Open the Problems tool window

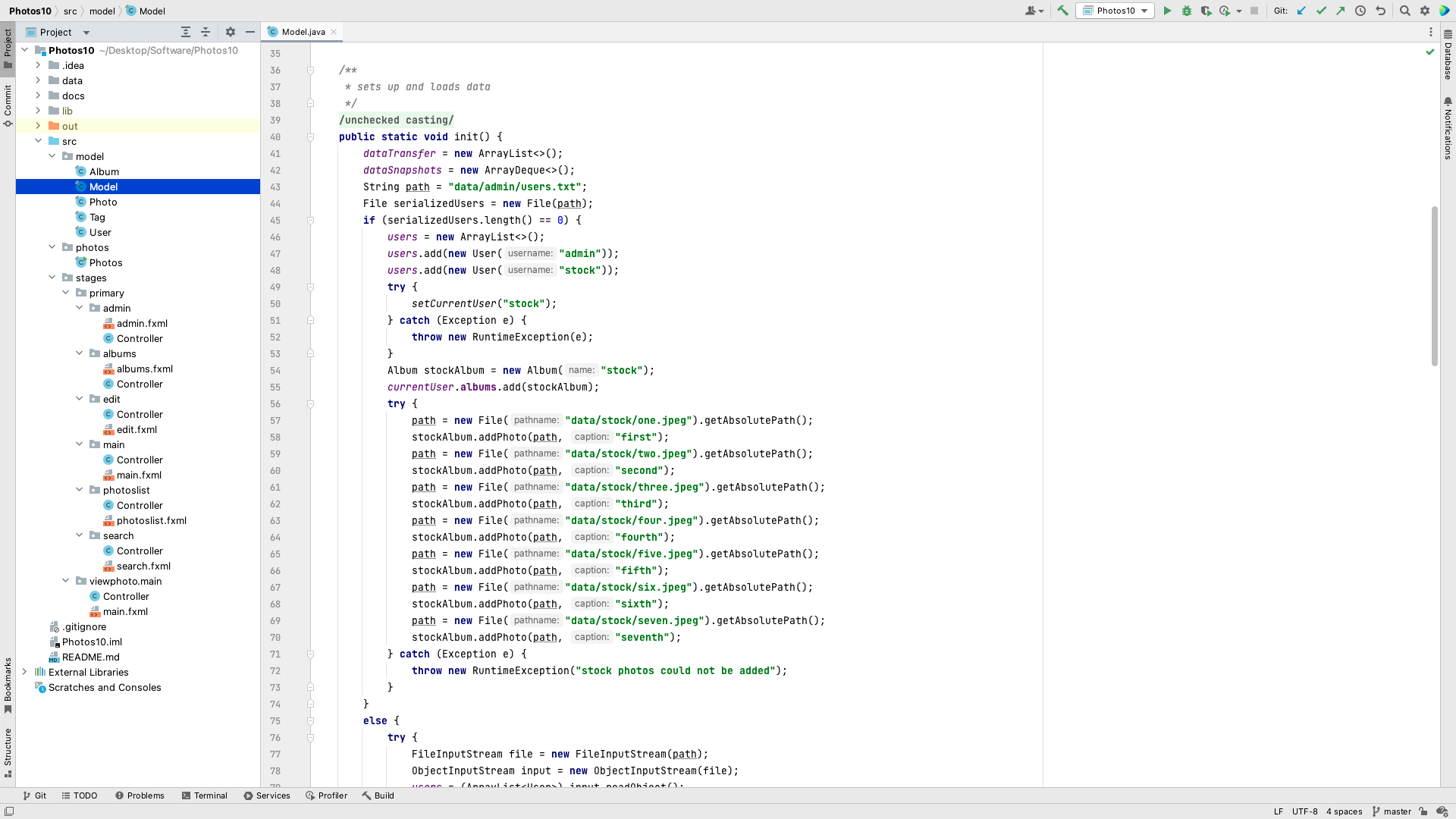point(140,795)
